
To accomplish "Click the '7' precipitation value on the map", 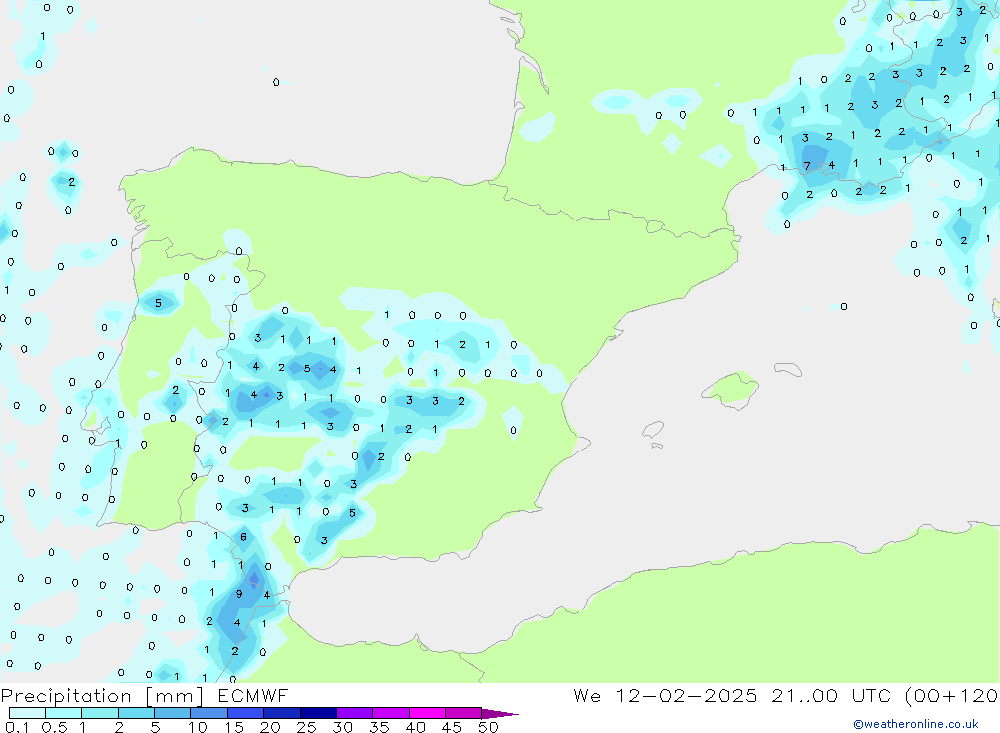I will tap(807, 166).
